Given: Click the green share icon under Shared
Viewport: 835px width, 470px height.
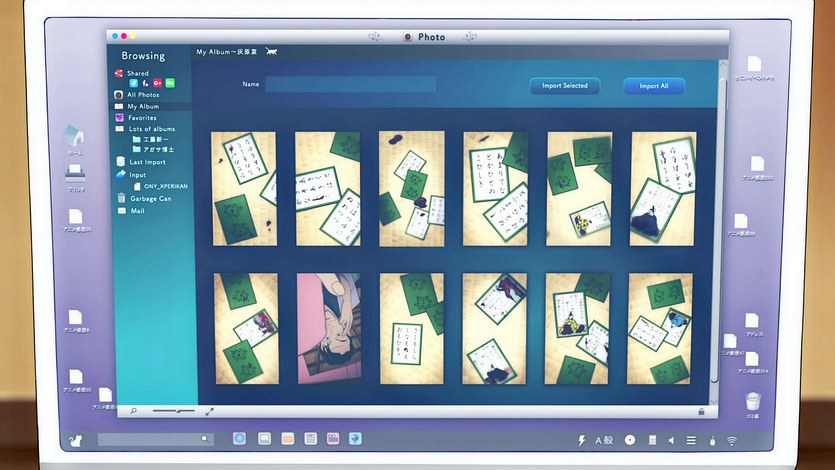Looking at the screenshot, I should [170, 83].
